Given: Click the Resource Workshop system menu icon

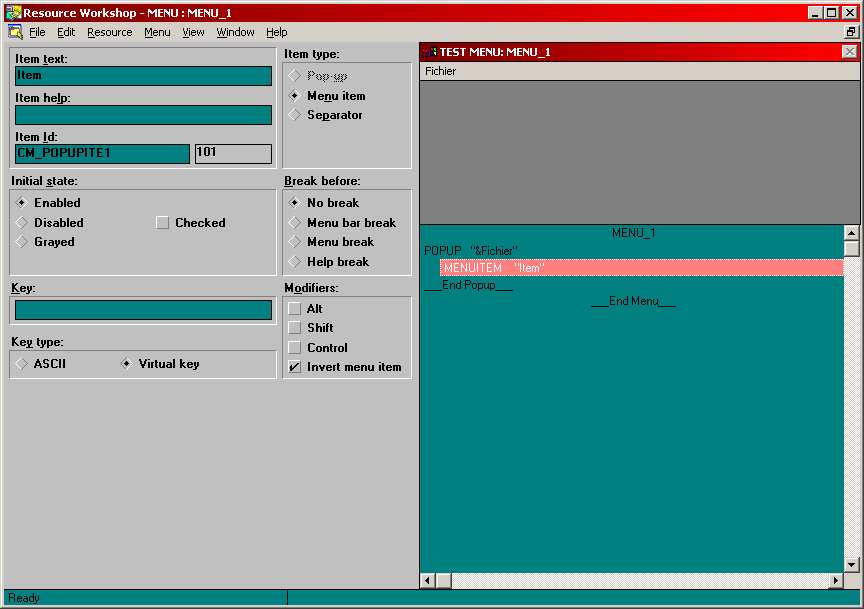Looking at the screenshot, I should click(x=12, y=13).
